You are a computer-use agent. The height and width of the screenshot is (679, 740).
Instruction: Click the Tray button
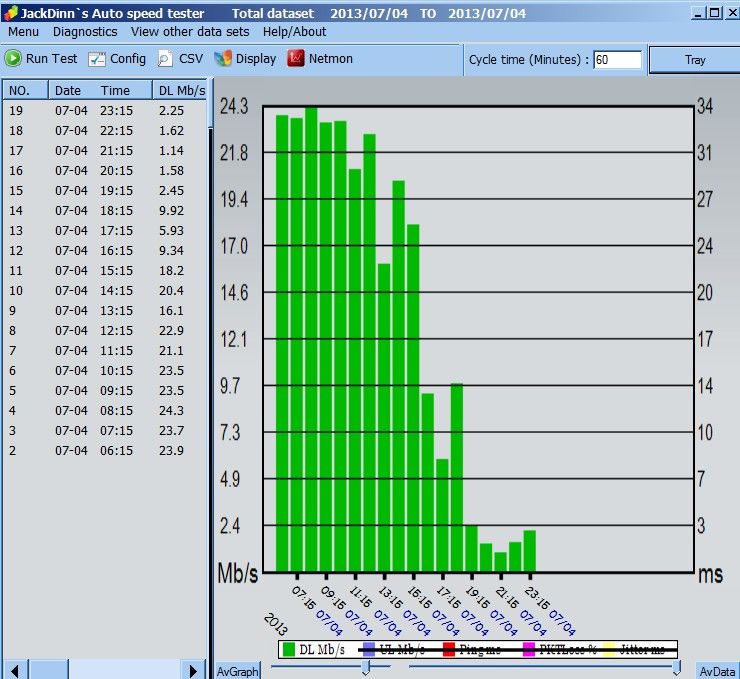point(695,60)
